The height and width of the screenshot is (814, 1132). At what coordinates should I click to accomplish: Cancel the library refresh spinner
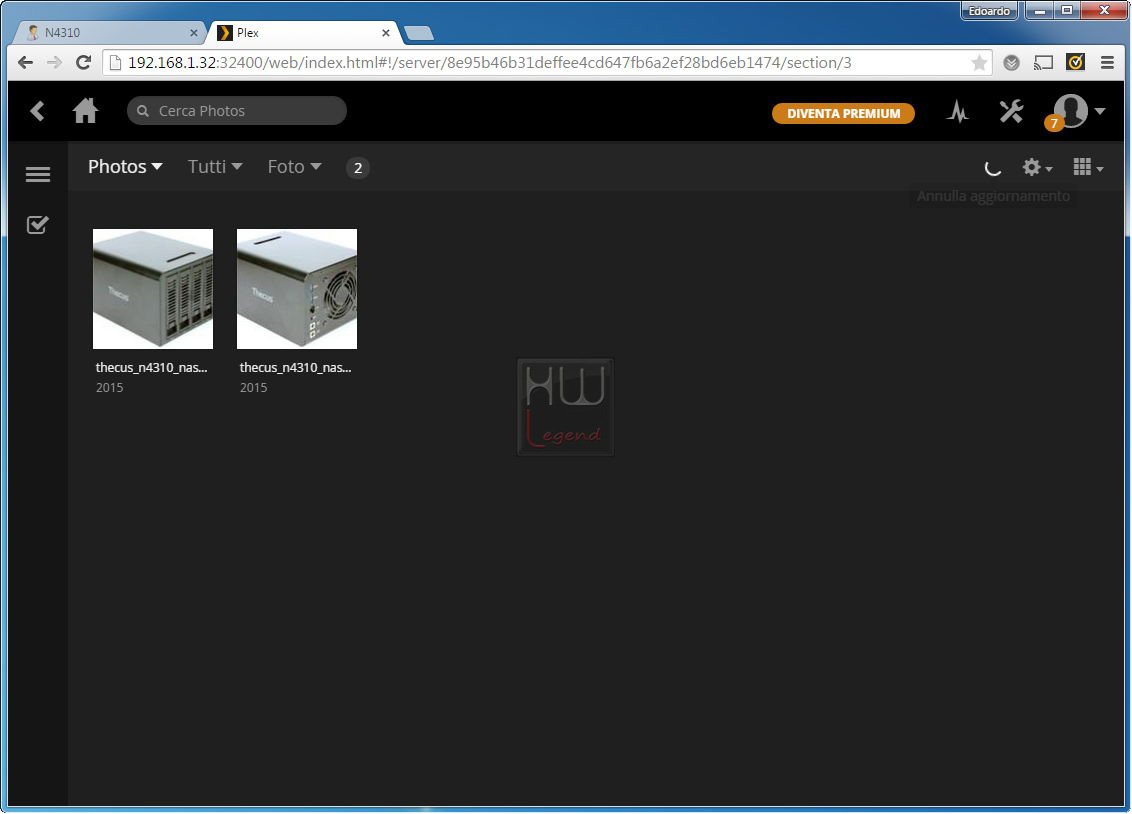click(993, 168)
